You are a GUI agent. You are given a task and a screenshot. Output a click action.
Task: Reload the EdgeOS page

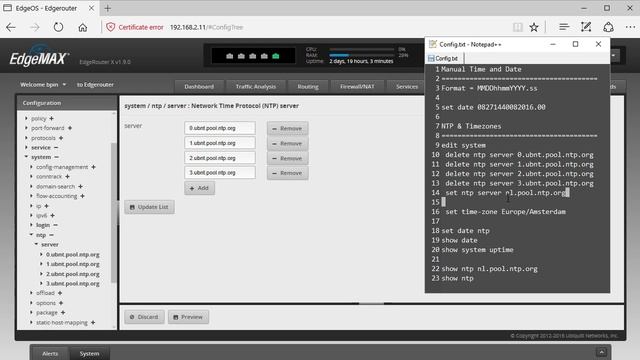[x=58, y=27]
